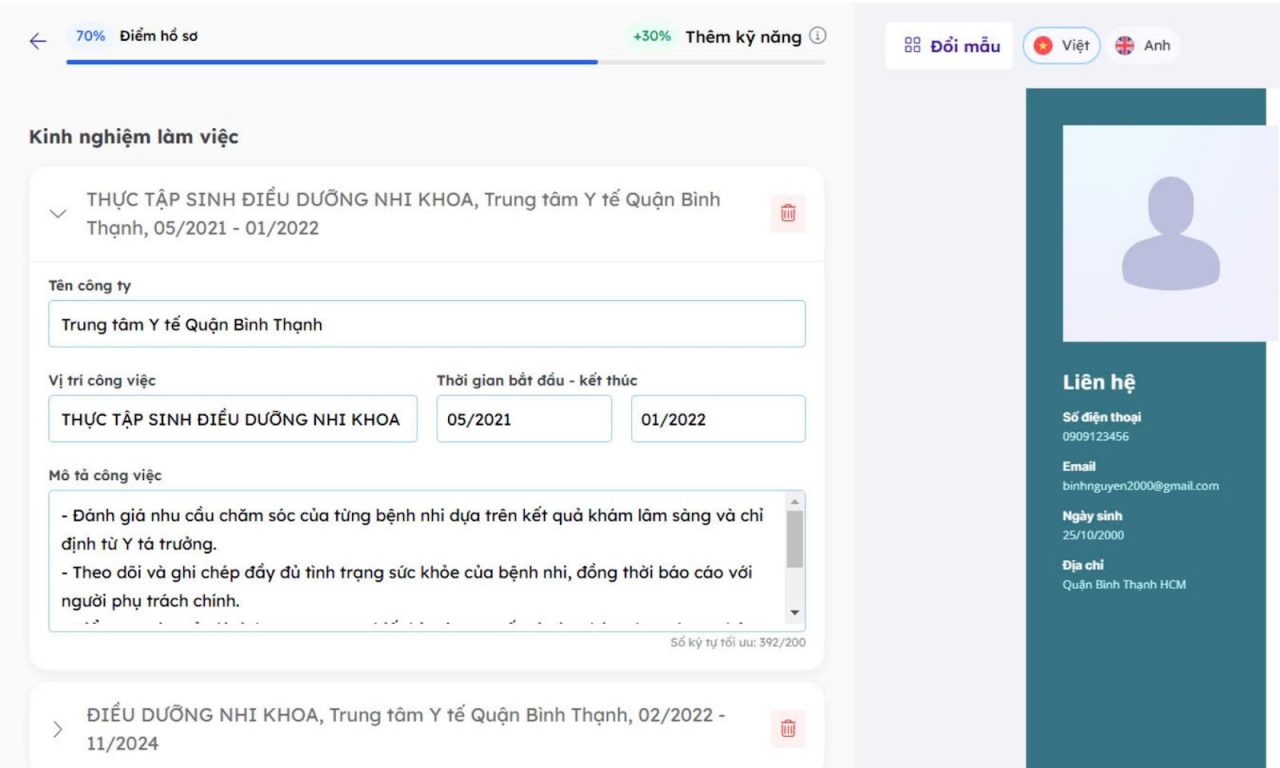Switch CV language to Anh
Image resolution: width=1280 pixels, height=768 pixels.
[x=1142, y=46]
